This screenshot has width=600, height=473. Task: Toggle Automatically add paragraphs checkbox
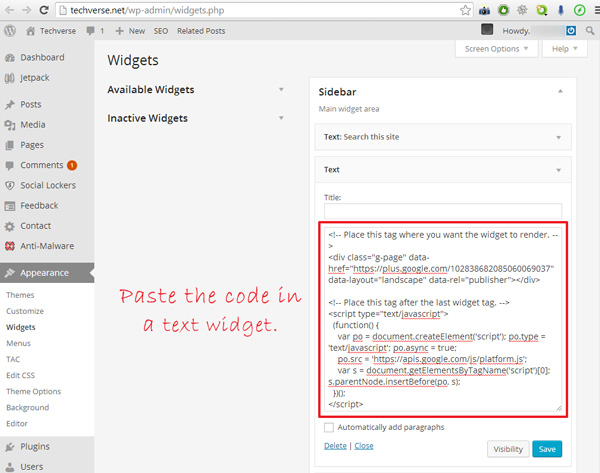click(x=329, y=427)
